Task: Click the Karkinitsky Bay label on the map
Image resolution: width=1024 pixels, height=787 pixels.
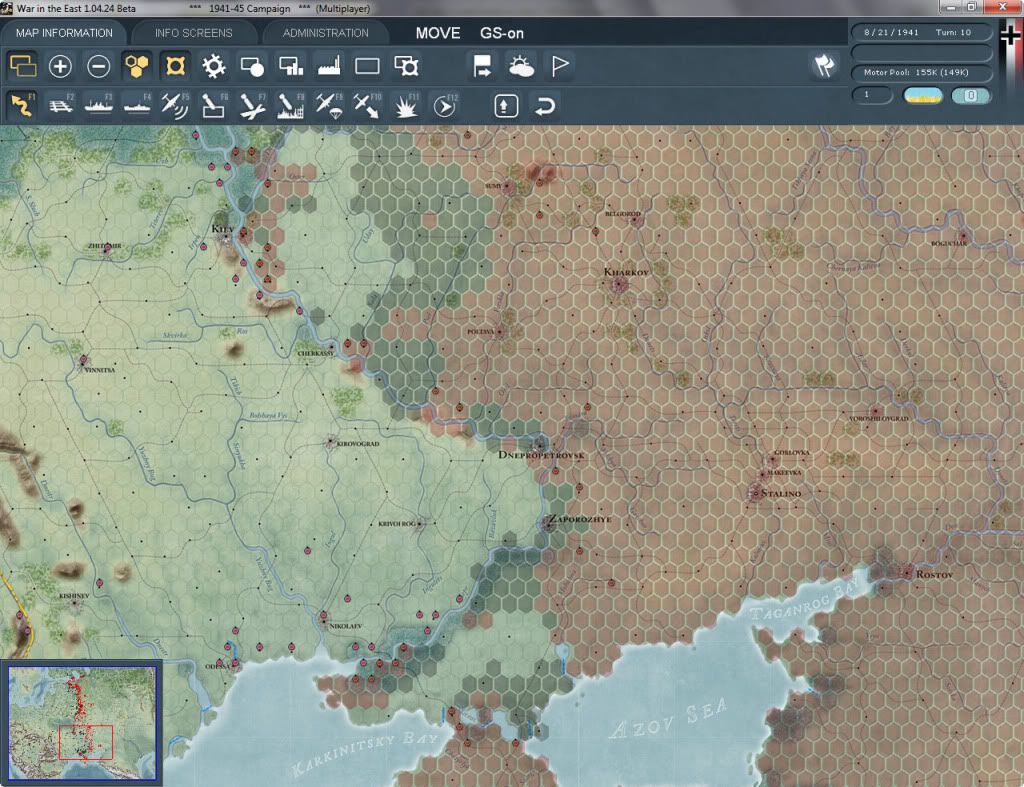Action: 364,754
